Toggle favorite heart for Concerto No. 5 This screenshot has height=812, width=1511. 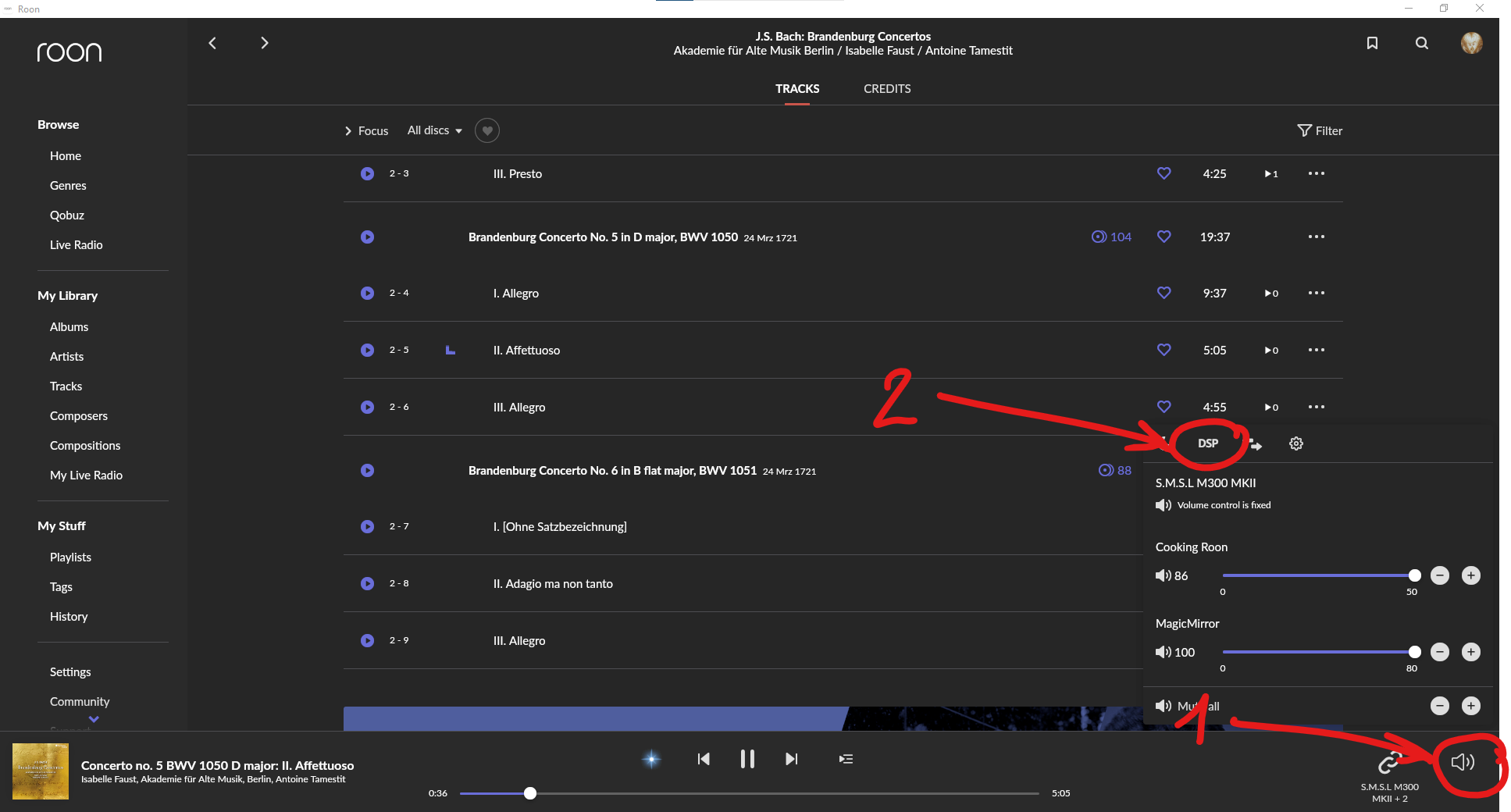(1164, 237)
